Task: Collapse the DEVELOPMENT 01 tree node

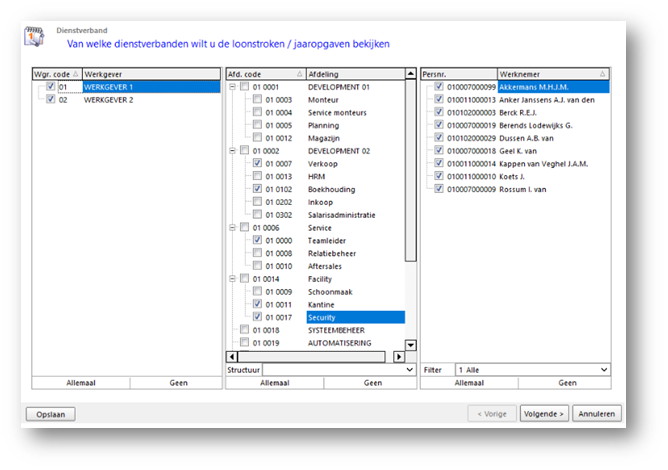Action: pos(232,87)
